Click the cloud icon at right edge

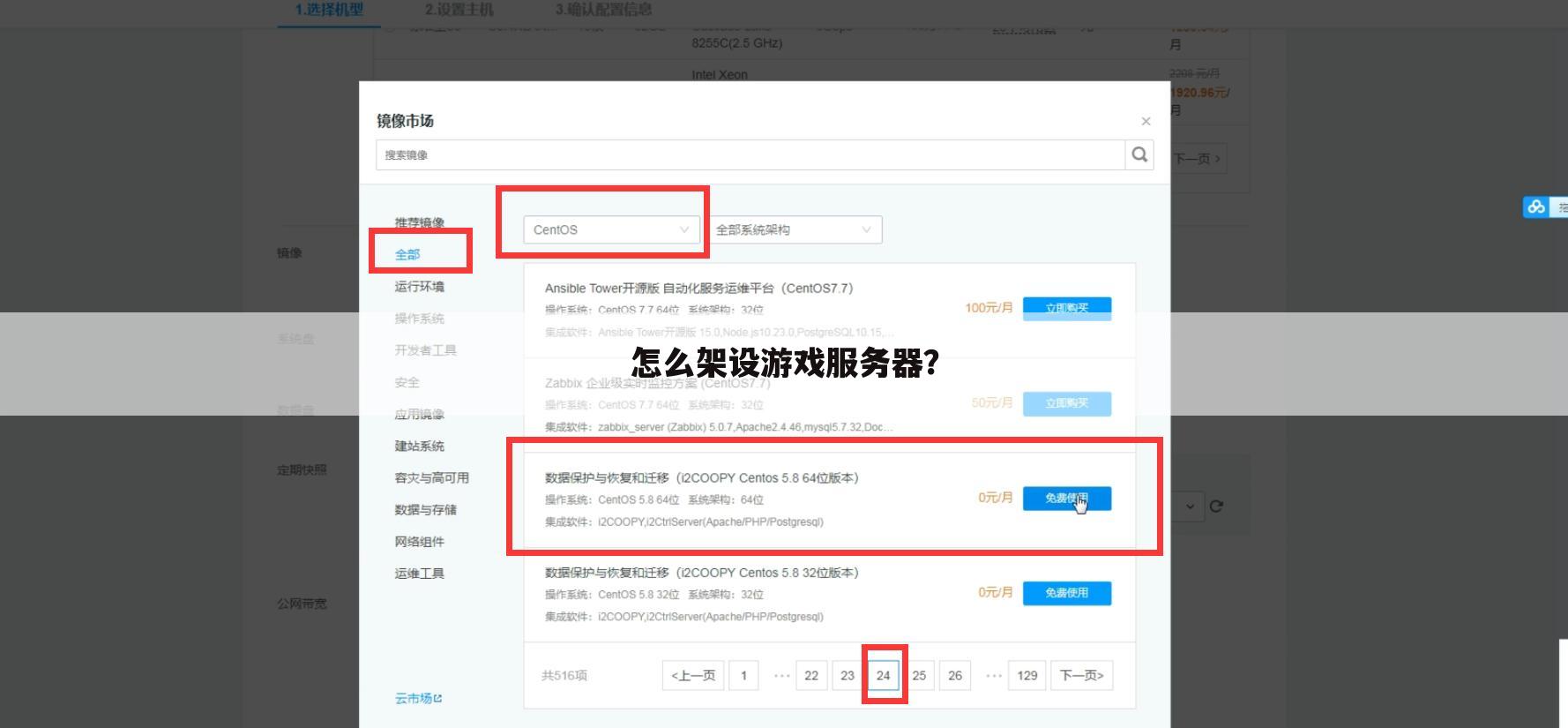coord(1536,207)
